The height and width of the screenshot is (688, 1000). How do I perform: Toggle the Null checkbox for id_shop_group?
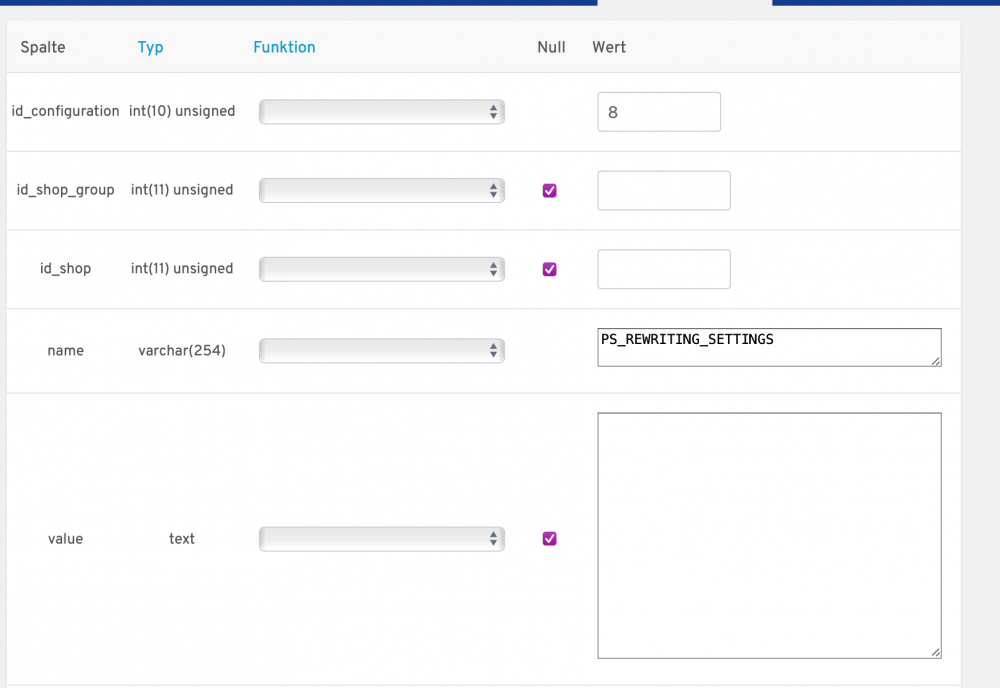point(549,190)
